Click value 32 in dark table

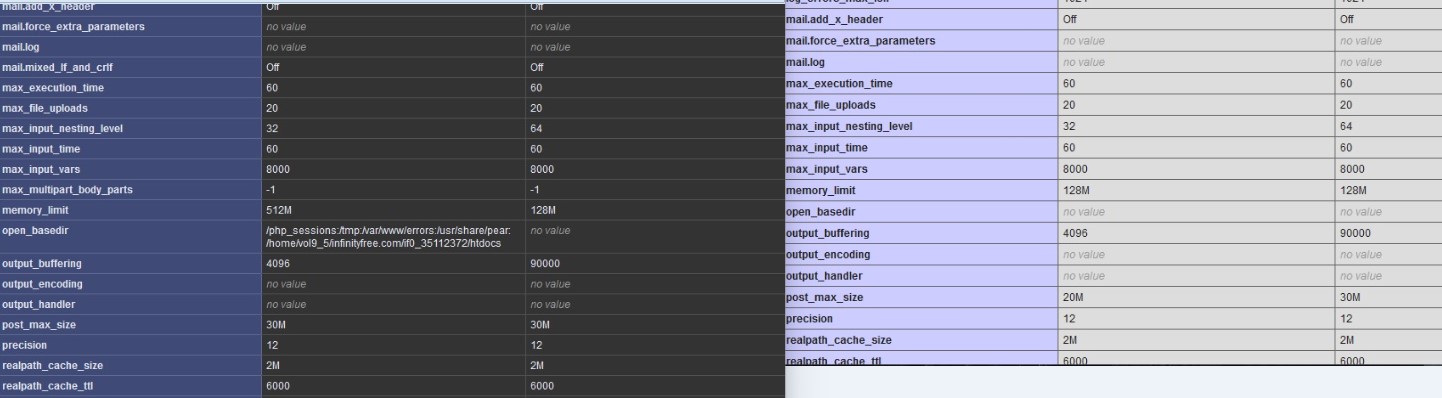coord(272,129)
